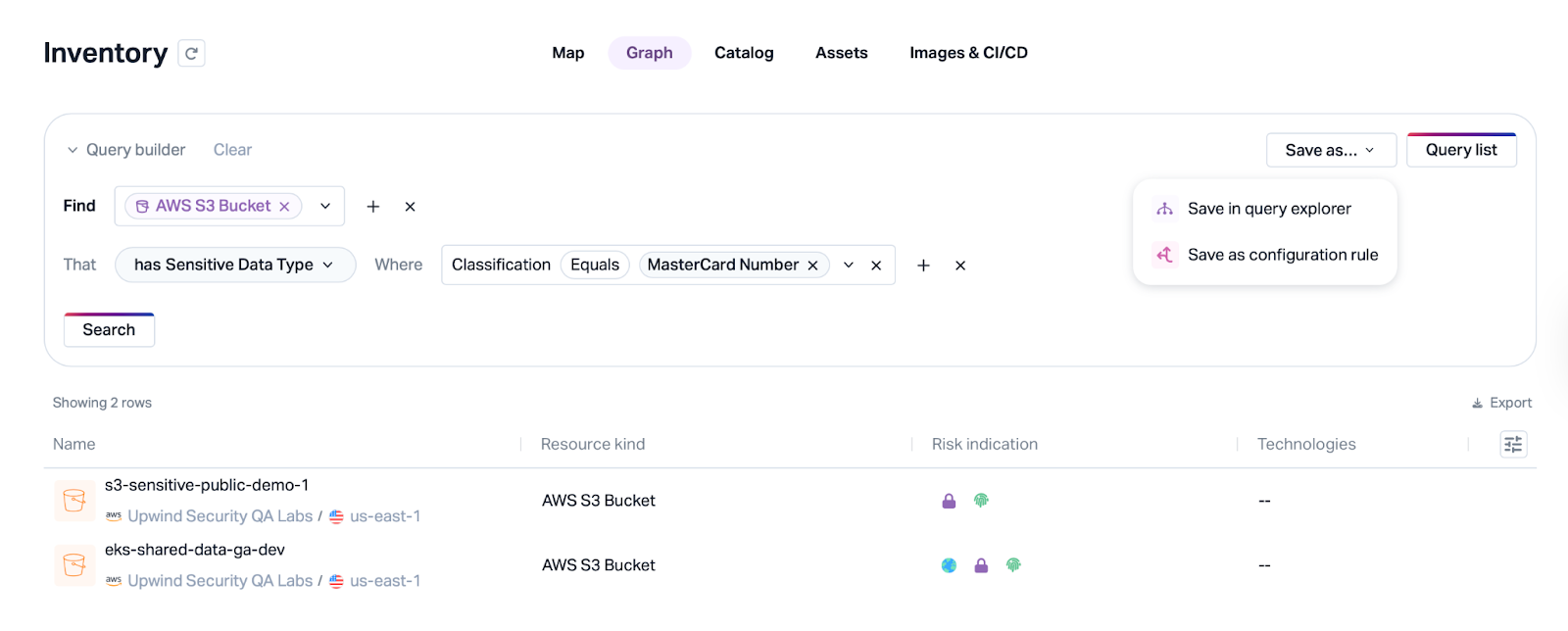Sort by the Name column
1568x631 pixels.
pyautogui.click(x=73, y=444)
